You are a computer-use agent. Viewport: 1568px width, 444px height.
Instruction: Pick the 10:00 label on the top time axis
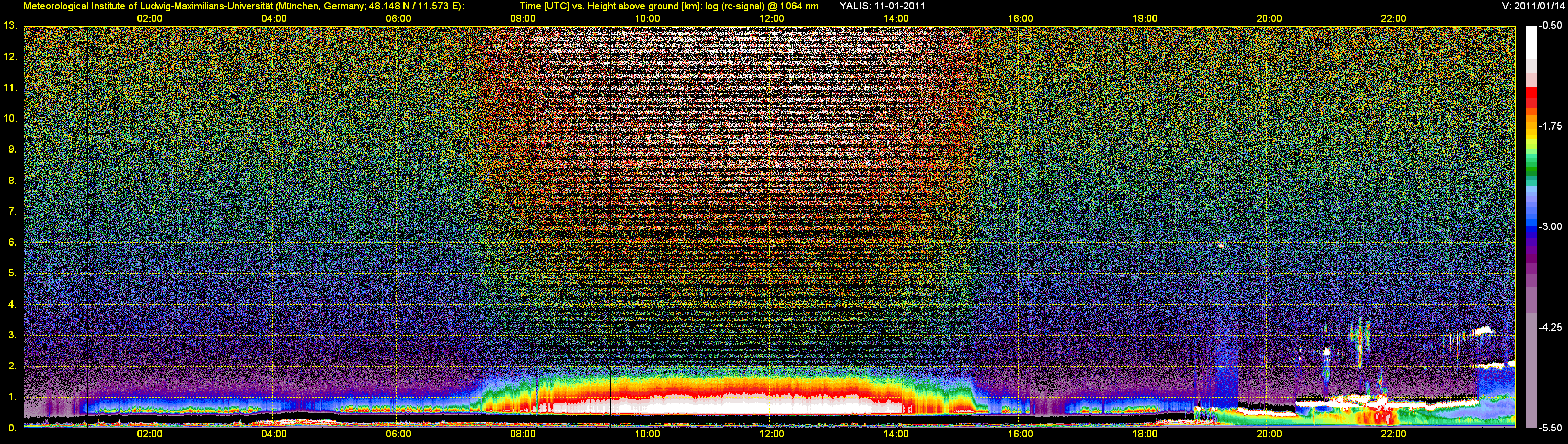pyautogui.click(x=647, y=19)
